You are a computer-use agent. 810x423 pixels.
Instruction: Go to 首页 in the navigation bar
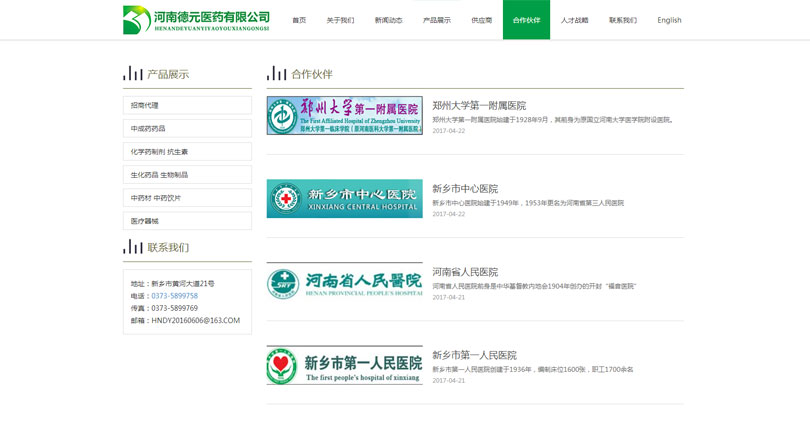pos(299,20)
